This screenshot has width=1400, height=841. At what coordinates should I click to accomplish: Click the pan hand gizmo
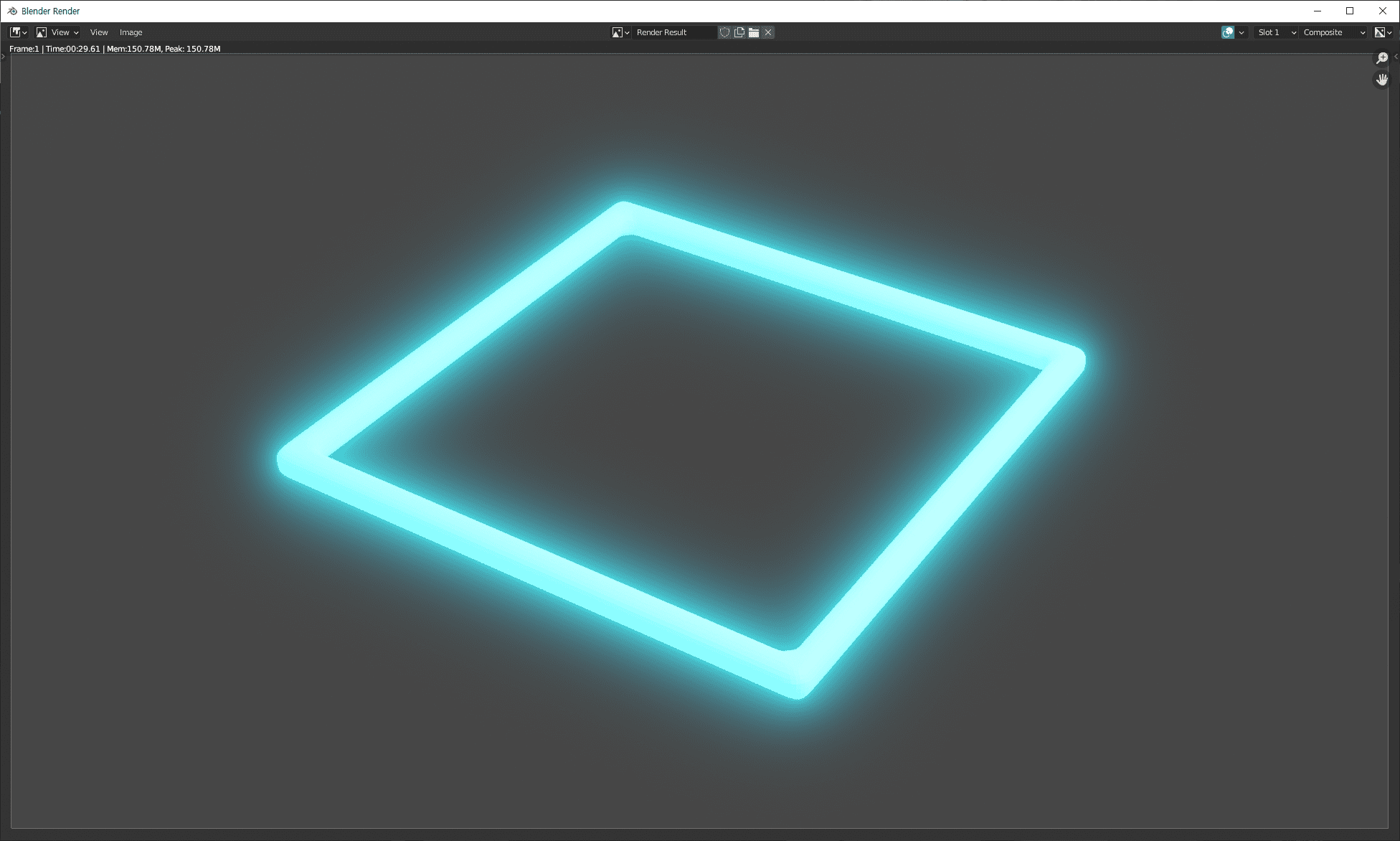(1381, 80)
